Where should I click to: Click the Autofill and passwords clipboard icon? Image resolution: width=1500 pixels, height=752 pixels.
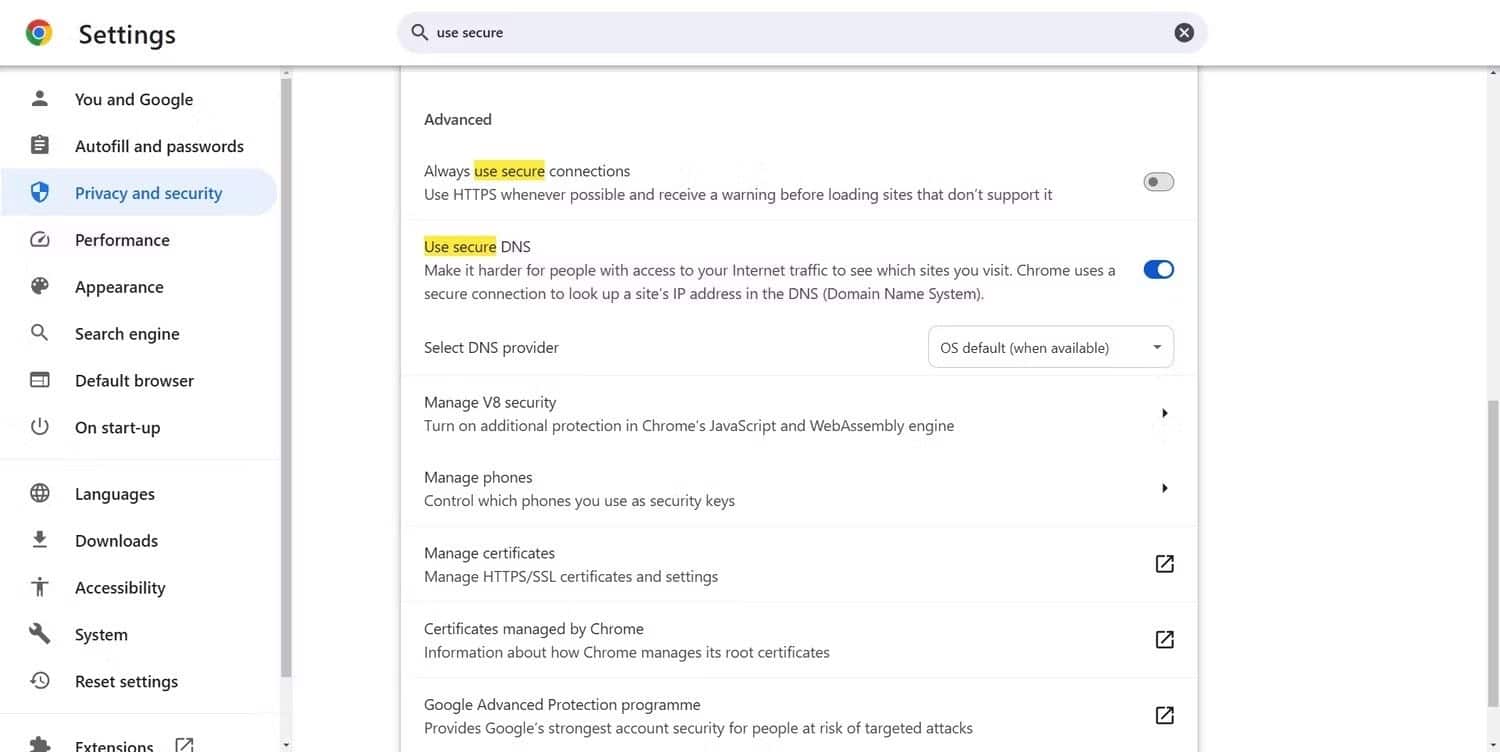point(40,146)
